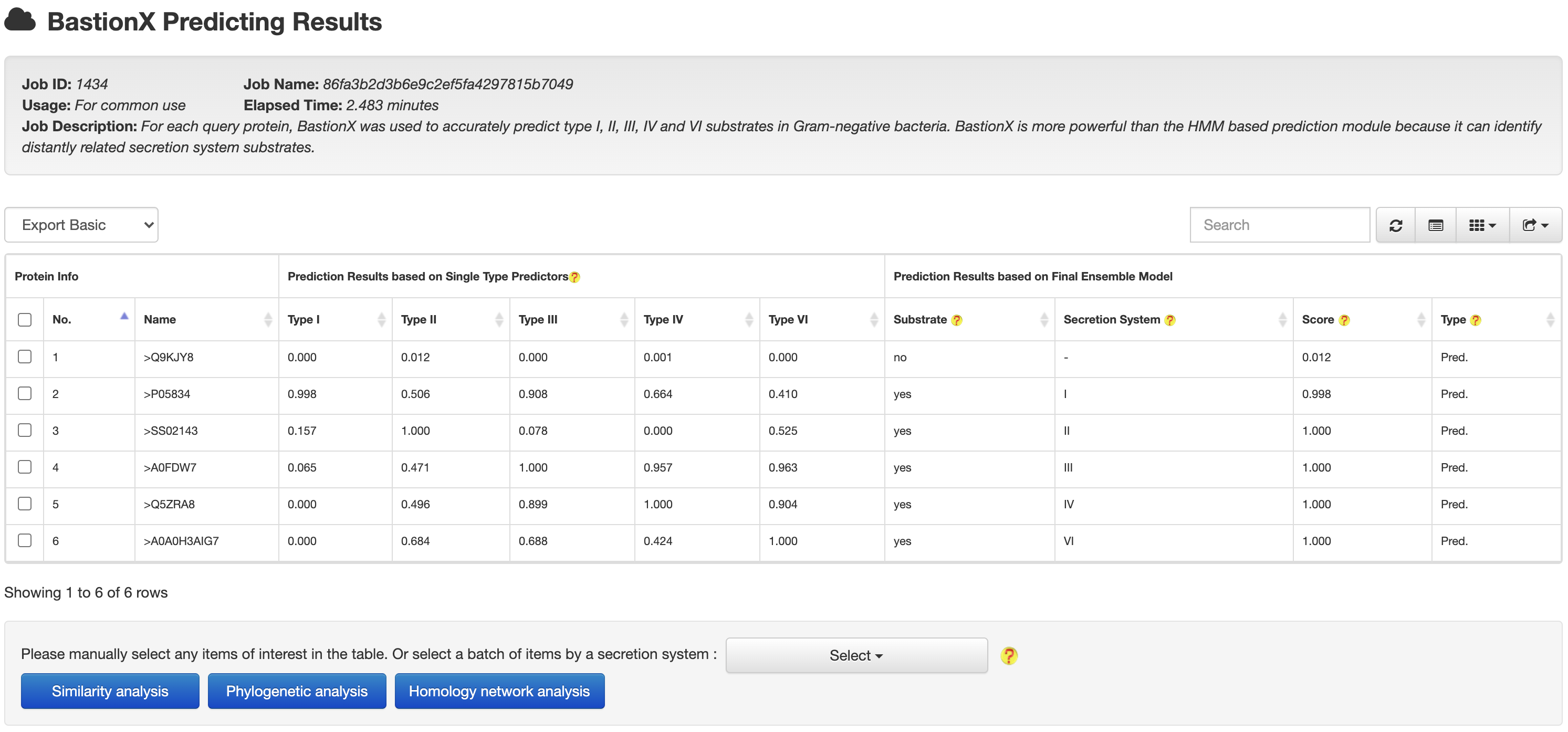Focus the table Search field

pos(1280,225)
